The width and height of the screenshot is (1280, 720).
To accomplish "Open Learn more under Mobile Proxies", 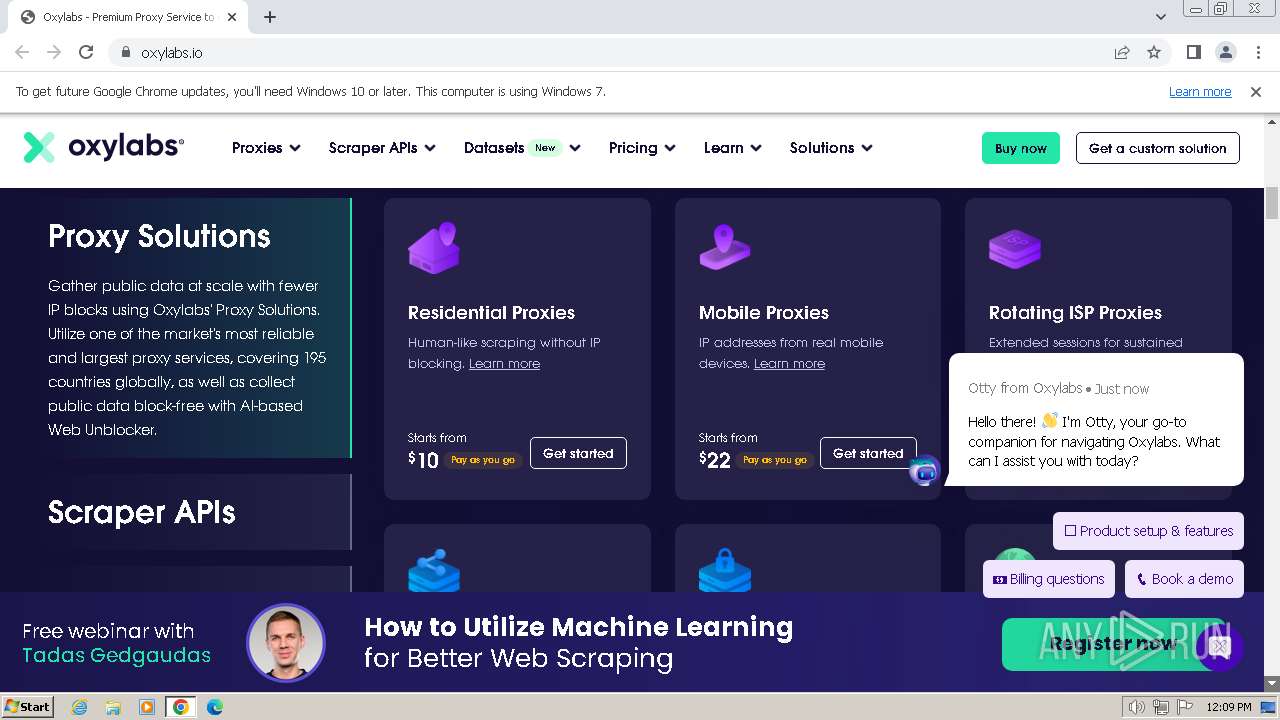I will [x=789, y=364].
